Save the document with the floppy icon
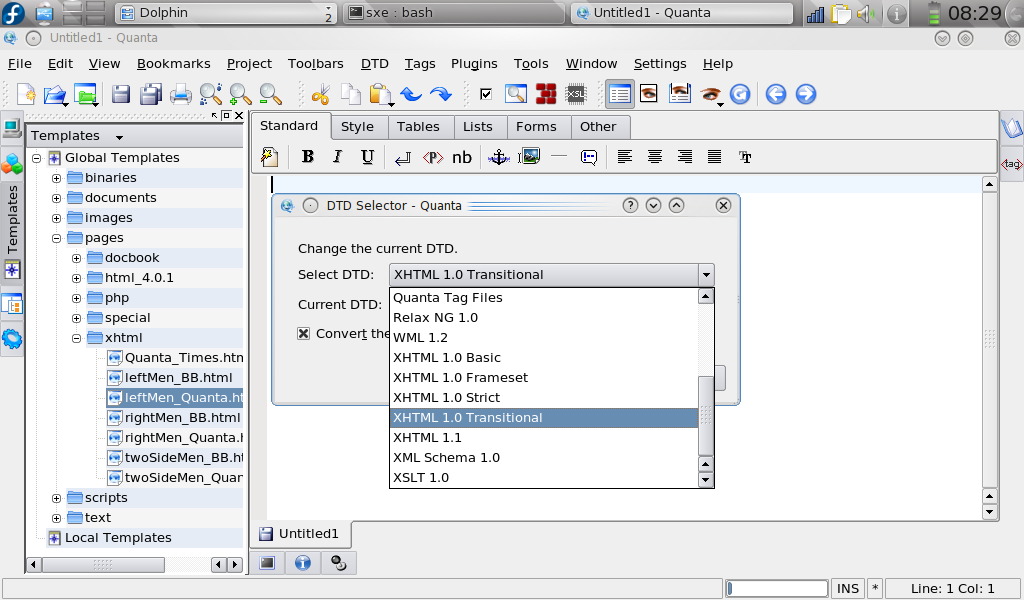 [x=121, y=94]
